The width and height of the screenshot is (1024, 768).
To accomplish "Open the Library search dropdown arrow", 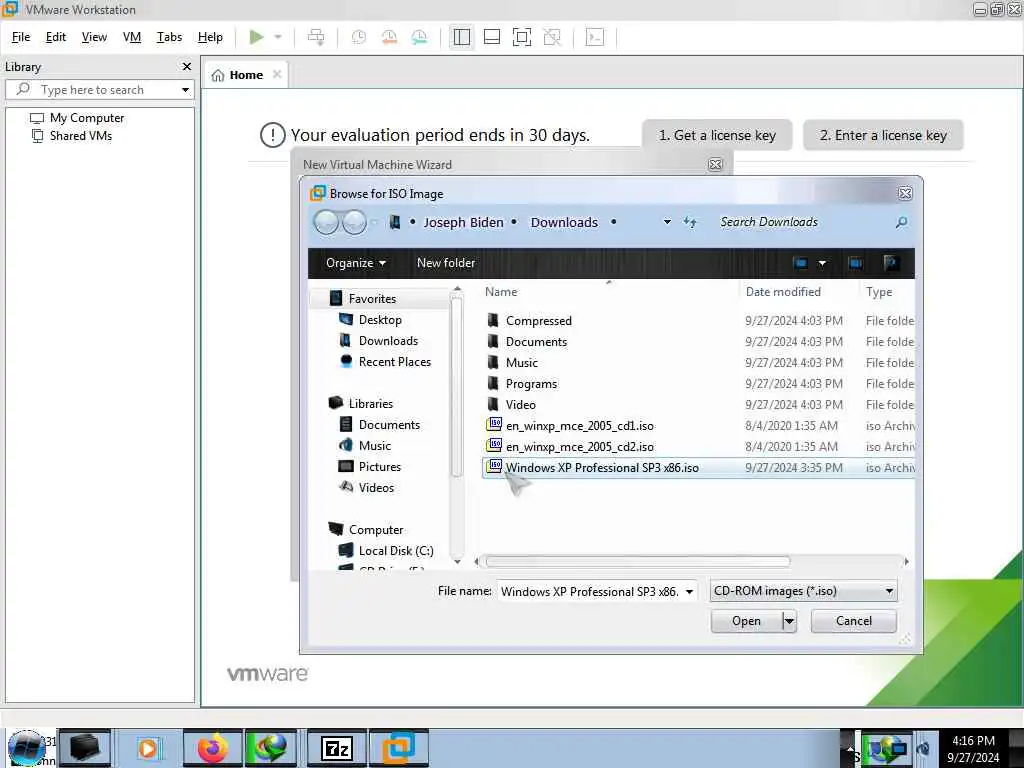I will pos(185,89).
